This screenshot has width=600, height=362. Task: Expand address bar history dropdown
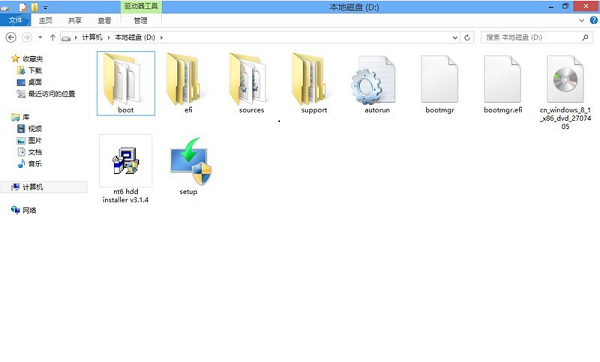[x=455, y=38]
